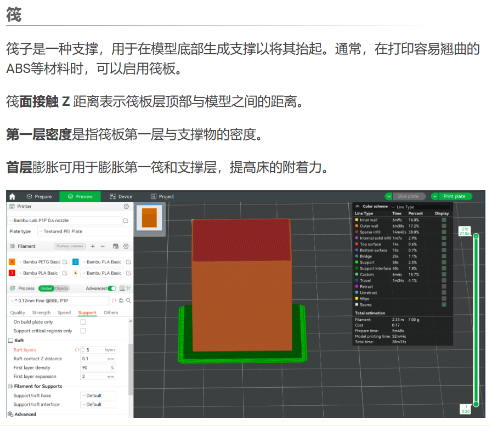Edit the Bambu Lab P1P printer preset
Screen dimensions: 490x426
pos(126,220)
